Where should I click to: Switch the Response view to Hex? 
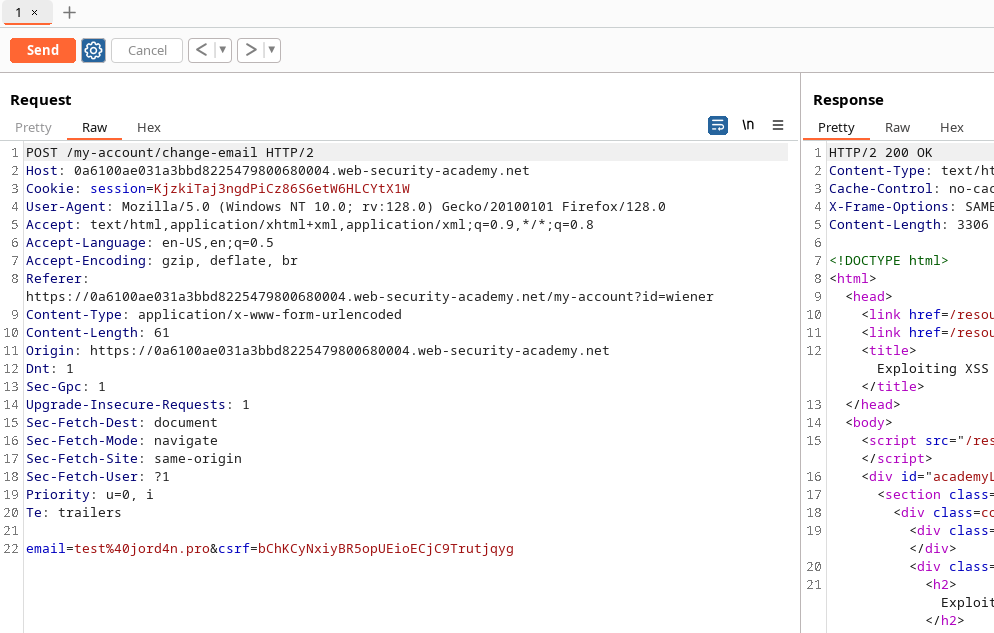tap(952, 127)
